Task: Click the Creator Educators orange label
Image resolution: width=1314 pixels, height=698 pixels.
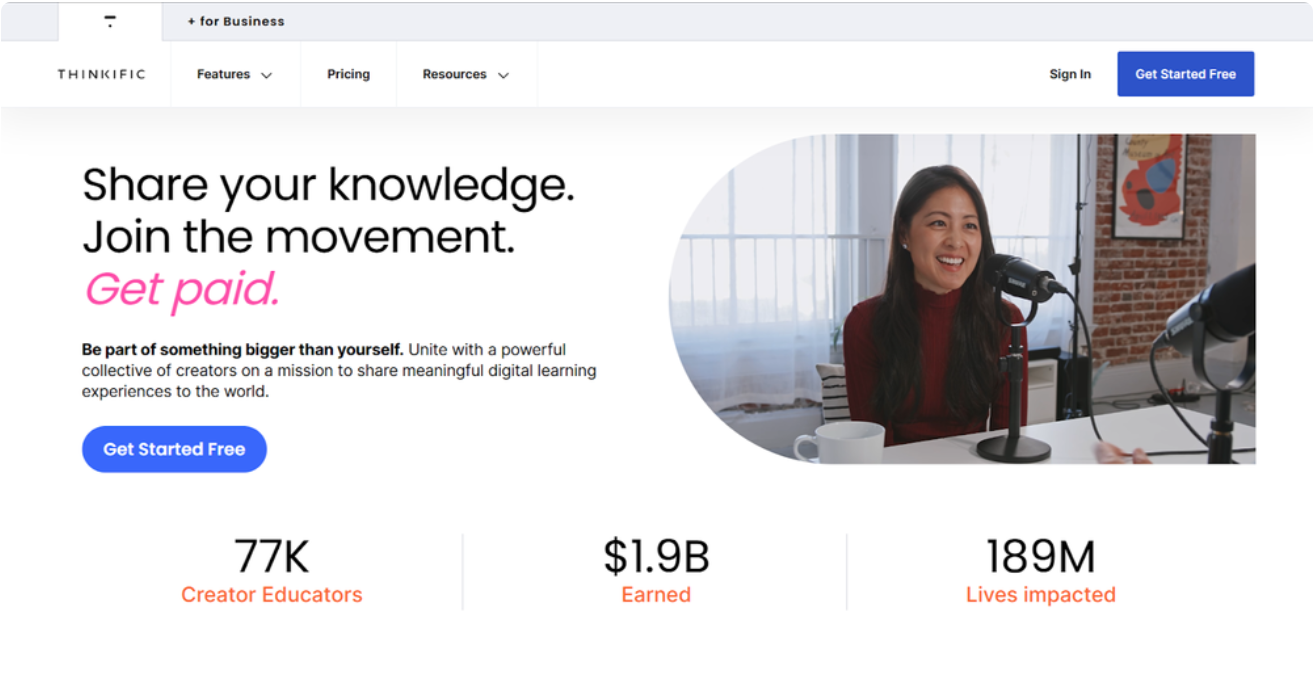Action: point(272,595)
